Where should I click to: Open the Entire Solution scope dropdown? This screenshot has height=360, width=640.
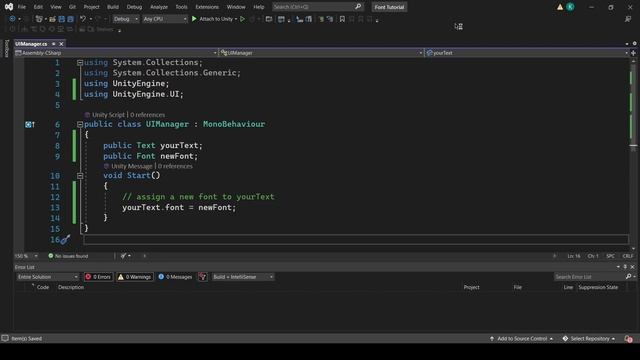click(x=48, y=277)
